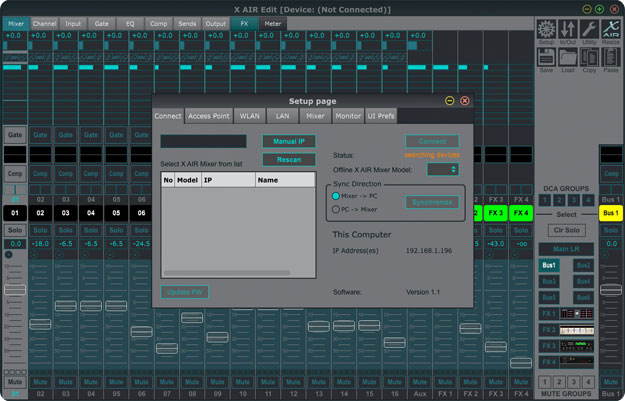Open the Utility wrench icon

point(589,29)
